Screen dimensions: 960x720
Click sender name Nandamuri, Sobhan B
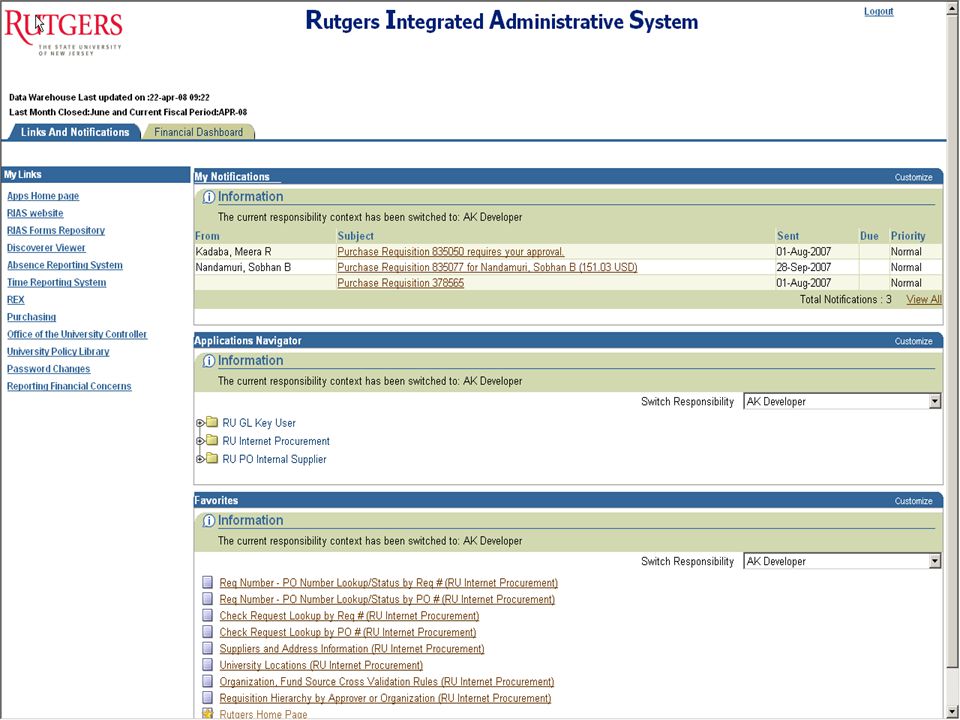(243, 268)
